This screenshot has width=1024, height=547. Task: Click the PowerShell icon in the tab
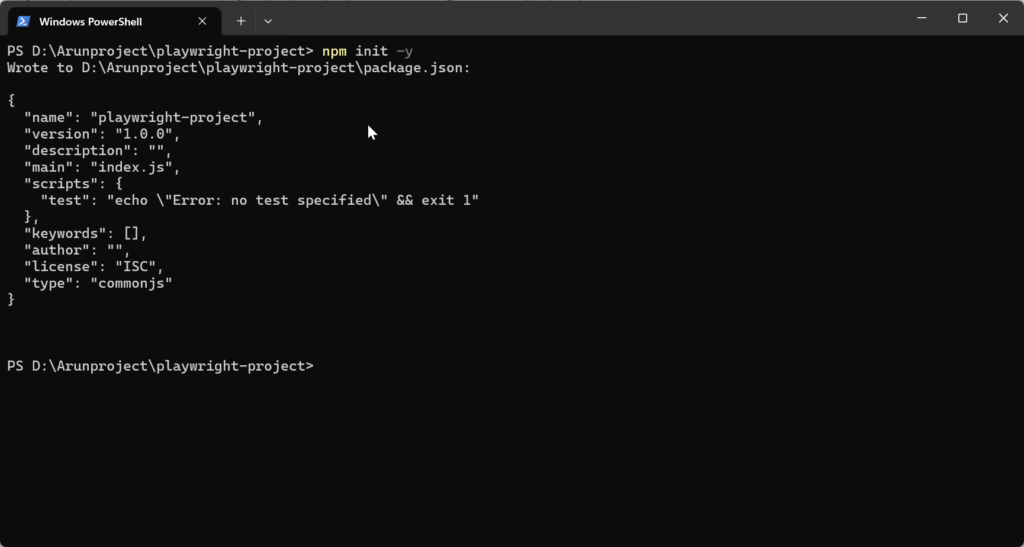point(23,20)
